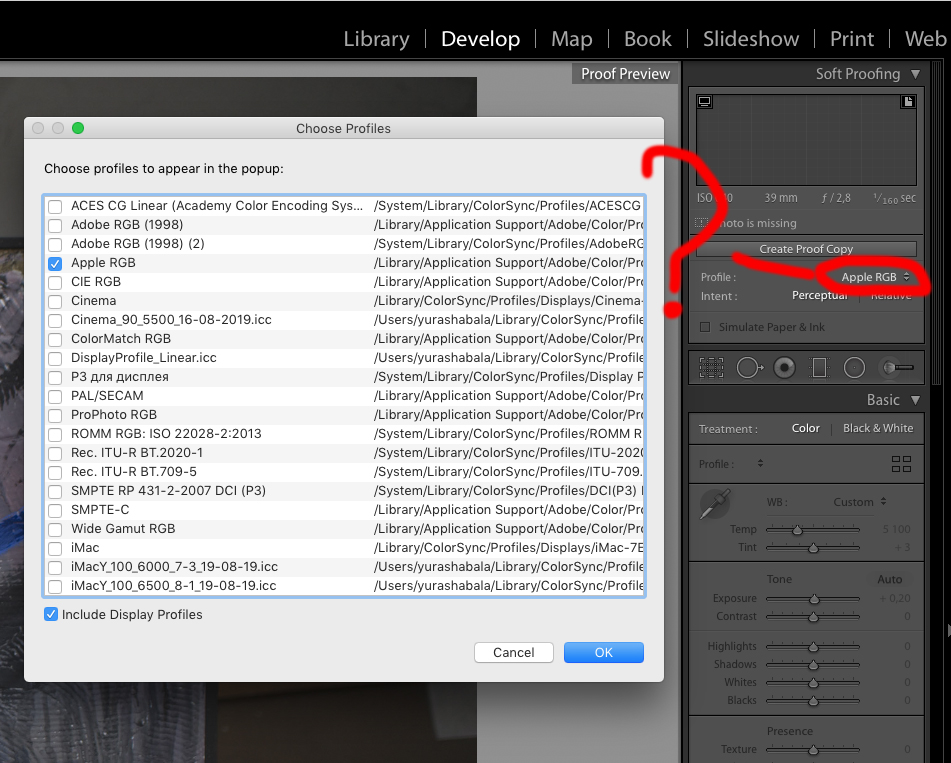This screenshot has width=951, height=763.
Task: Select the Rec. ITU-R BT.709-5 row text
Action: pyautogui.click(x=133, y=472)
